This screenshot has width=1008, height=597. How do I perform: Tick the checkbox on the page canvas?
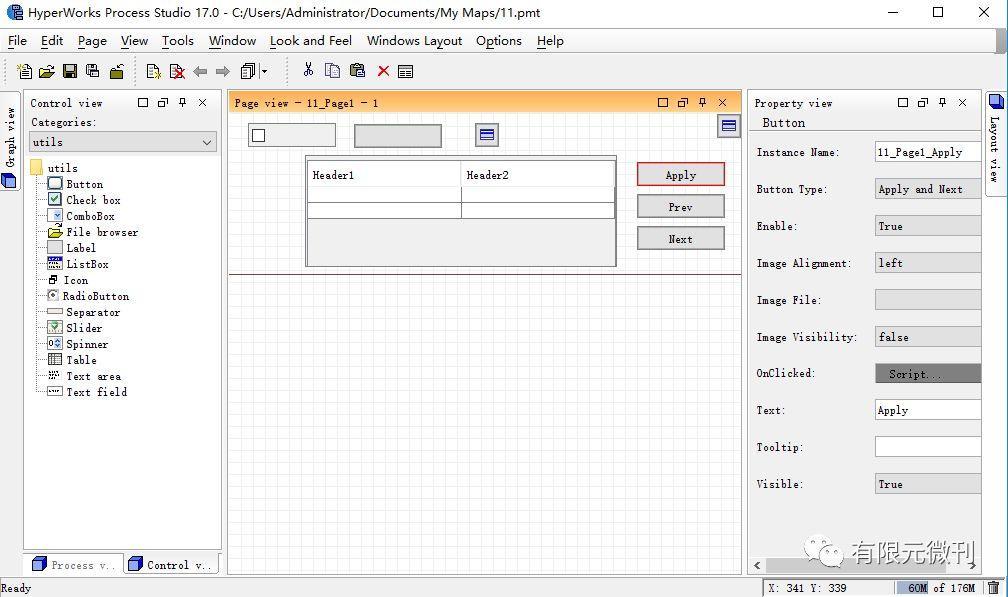(x=258, y=136)
